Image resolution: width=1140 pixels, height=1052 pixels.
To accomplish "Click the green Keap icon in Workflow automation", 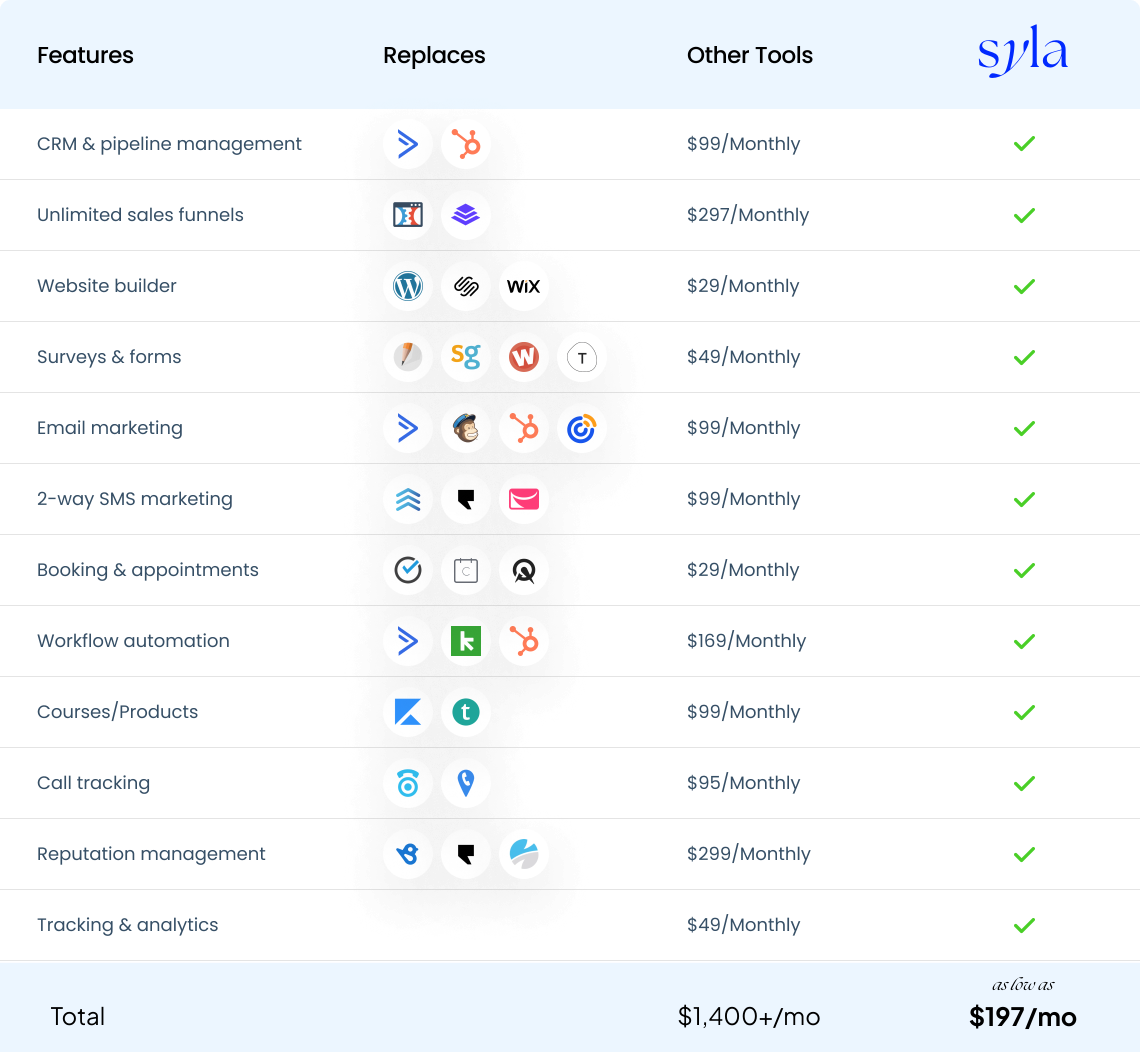I will click(466, 641).
